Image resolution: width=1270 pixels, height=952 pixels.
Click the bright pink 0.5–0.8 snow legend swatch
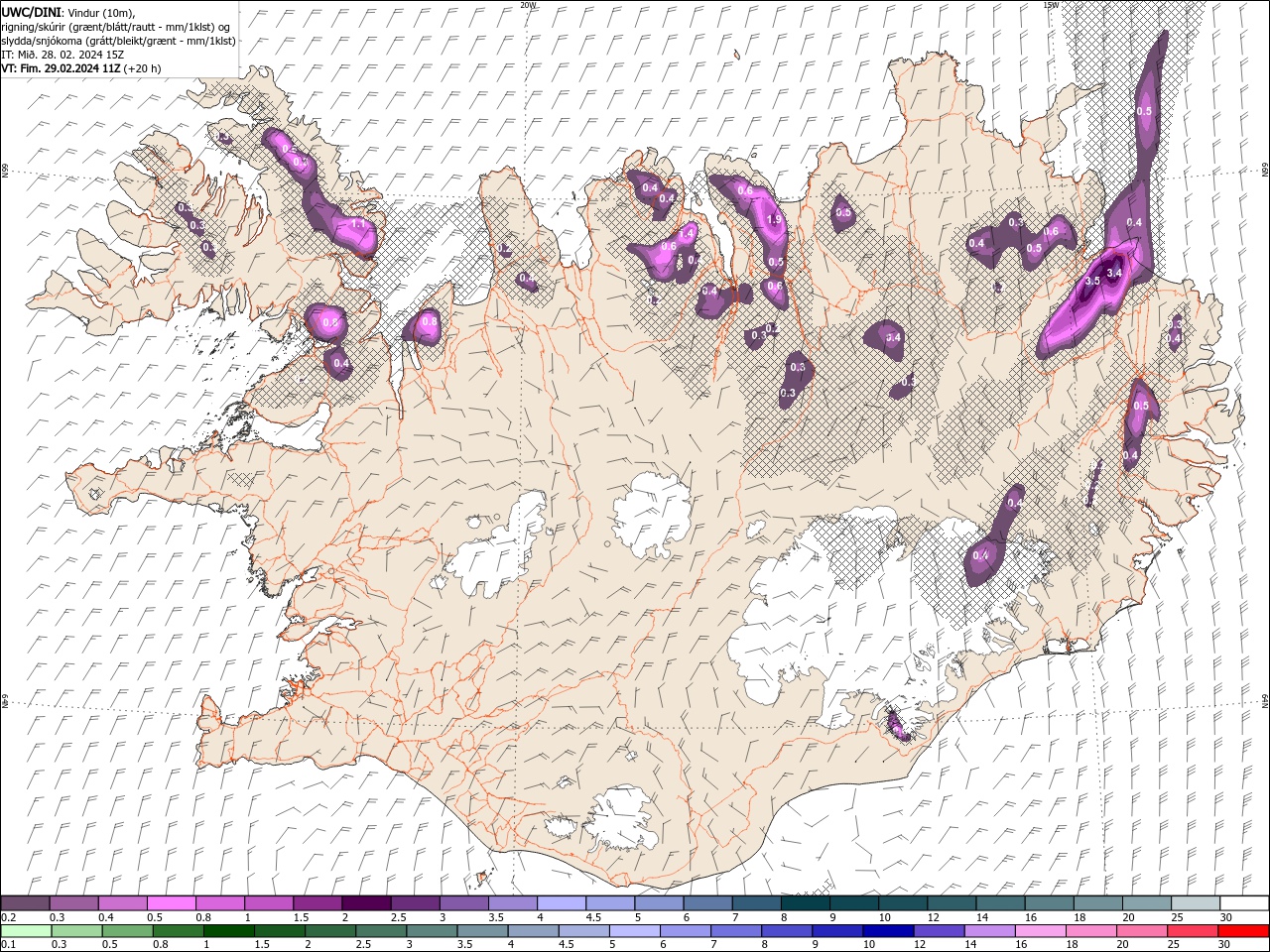pos(172,903)
